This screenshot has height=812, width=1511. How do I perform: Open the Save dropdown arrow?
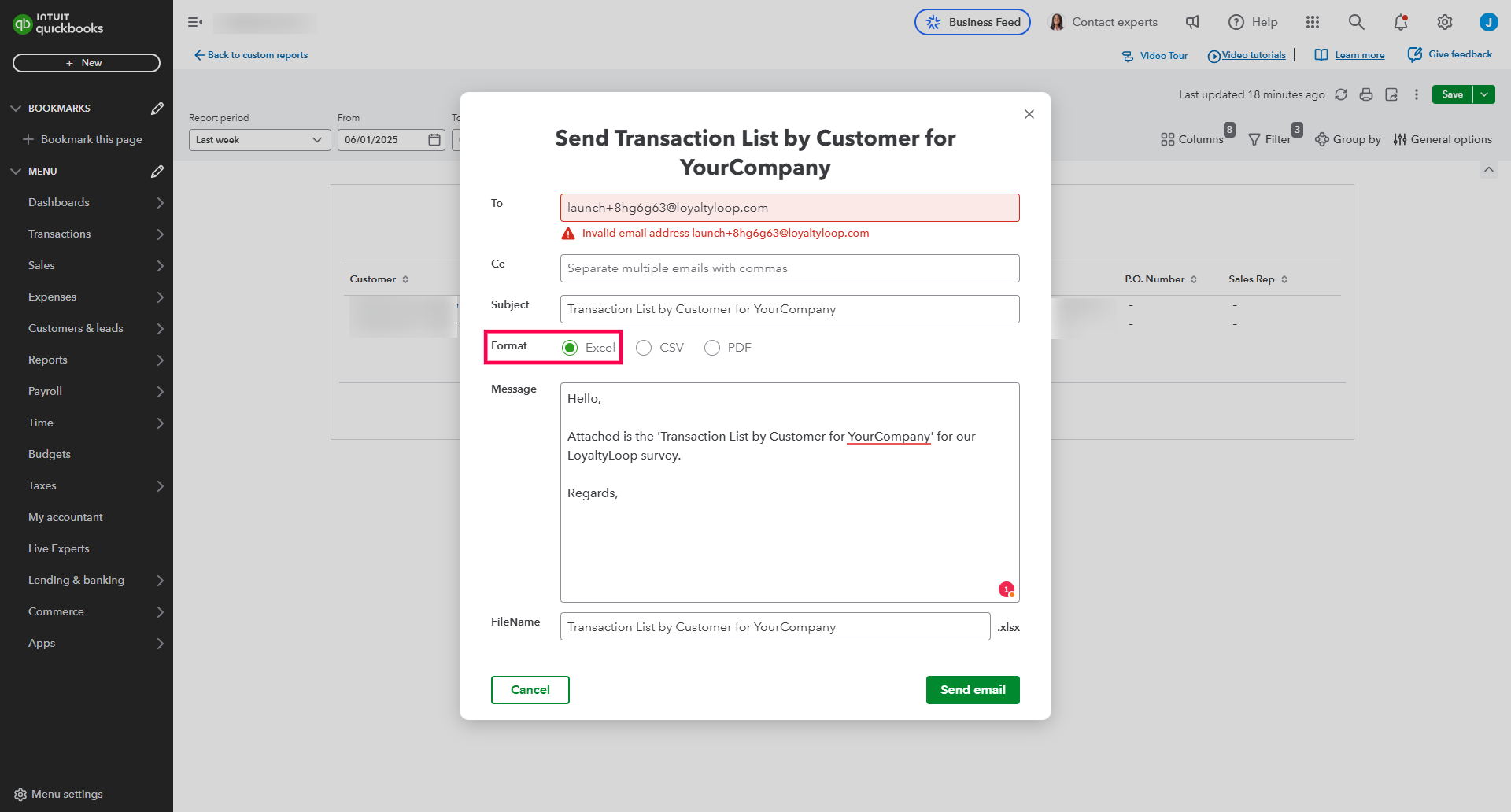point(1484,94)
